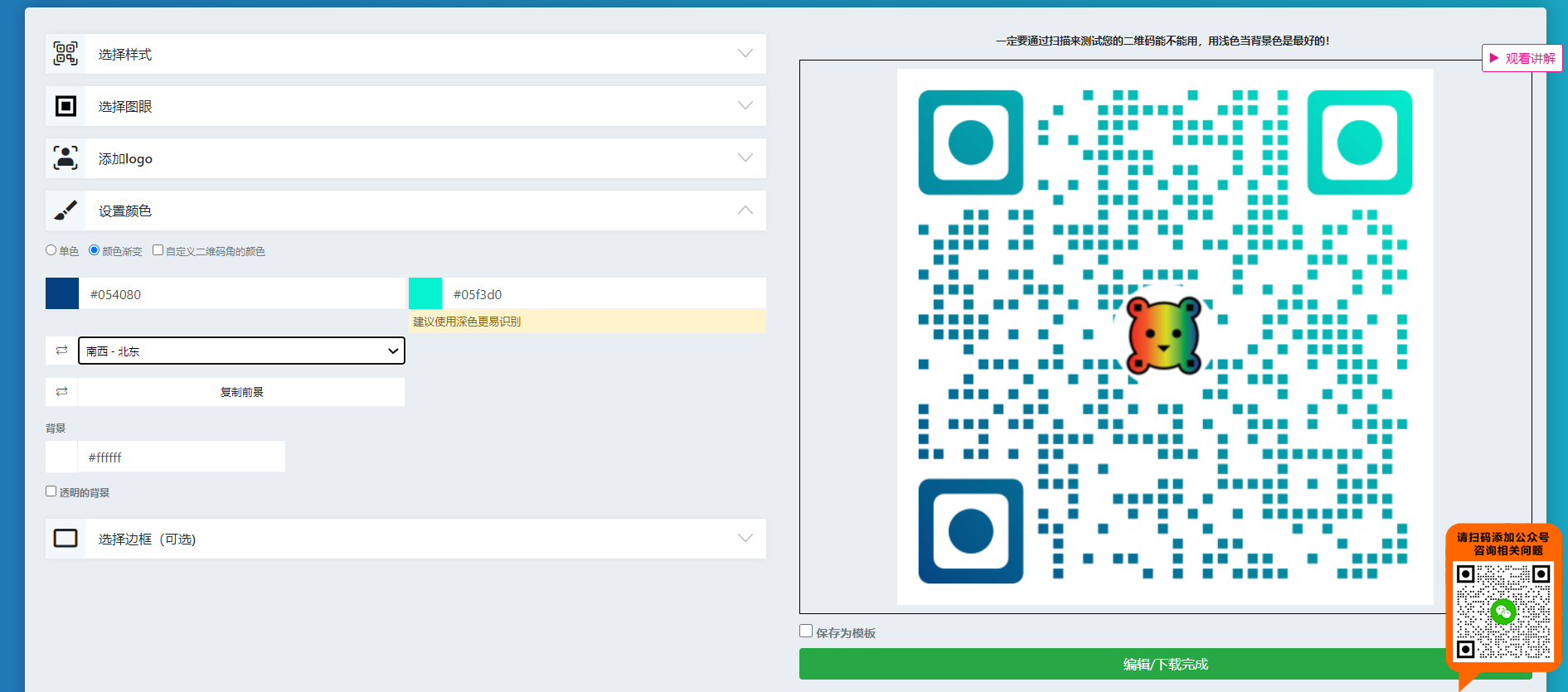Click the play icon in 观看讲解

tap(1494, 58)
